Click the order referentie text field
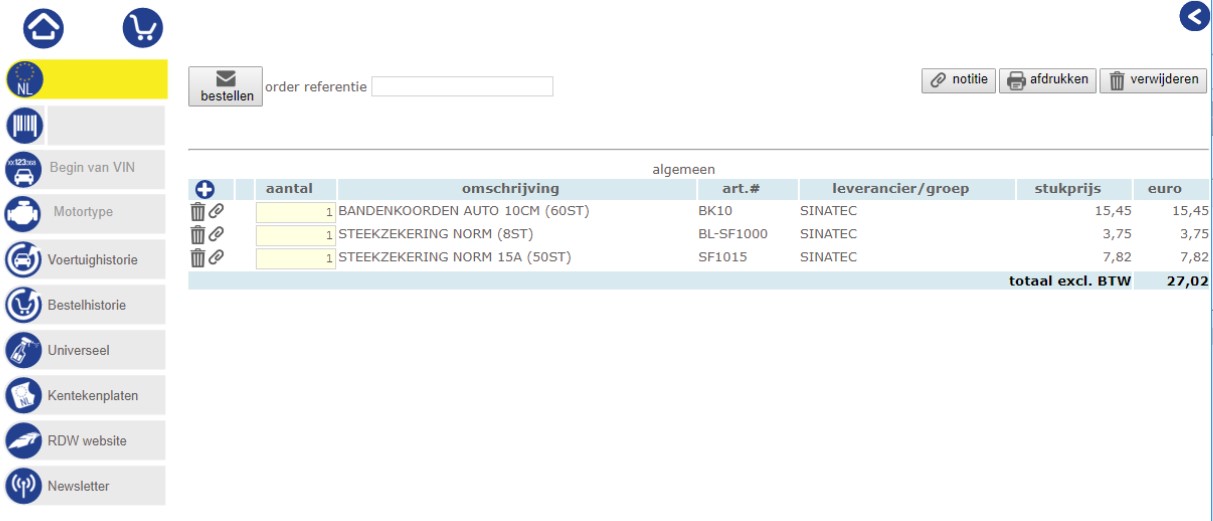The width and height of the screenshot is (1213, 521). tap(462, 87)
